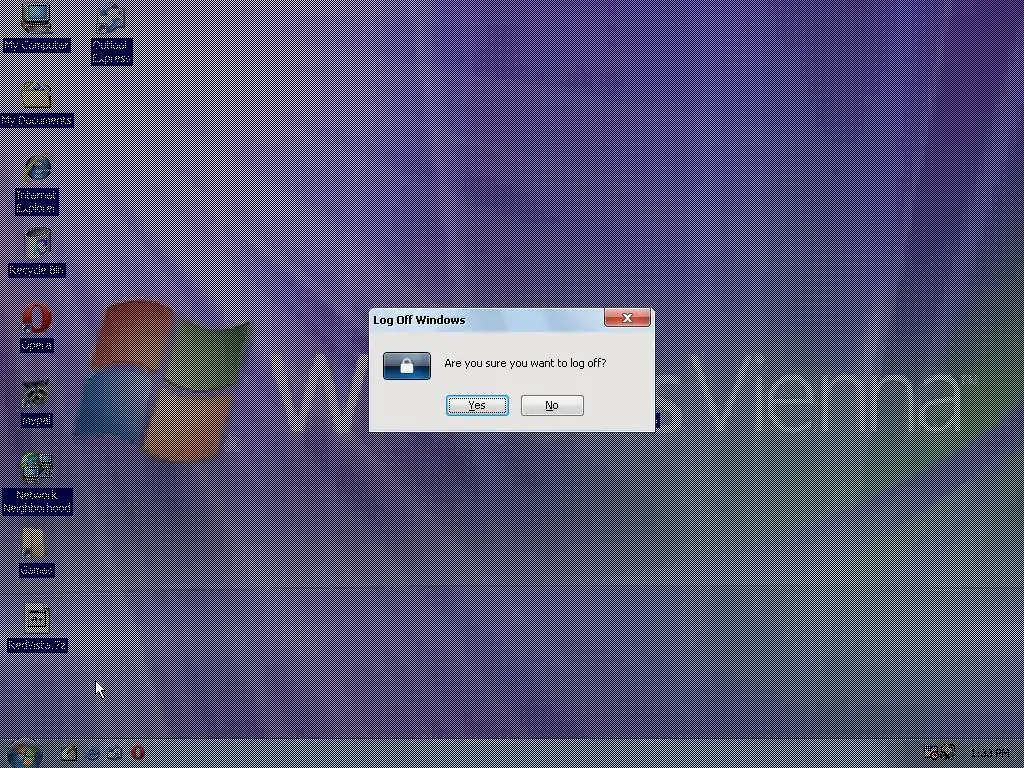This screenshot has height=768, width=1024.
Task: Select the Games folder shortcut on desktop
Action: (35, 552)
